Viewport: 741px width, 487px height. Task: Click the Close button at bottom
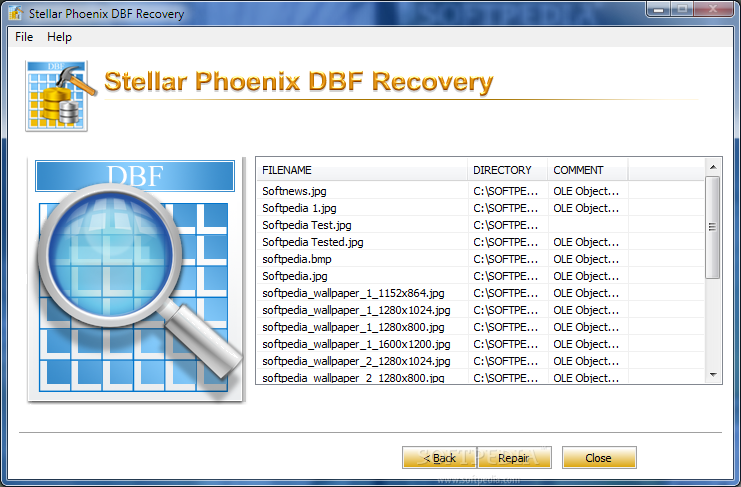(x=599, y=458)
